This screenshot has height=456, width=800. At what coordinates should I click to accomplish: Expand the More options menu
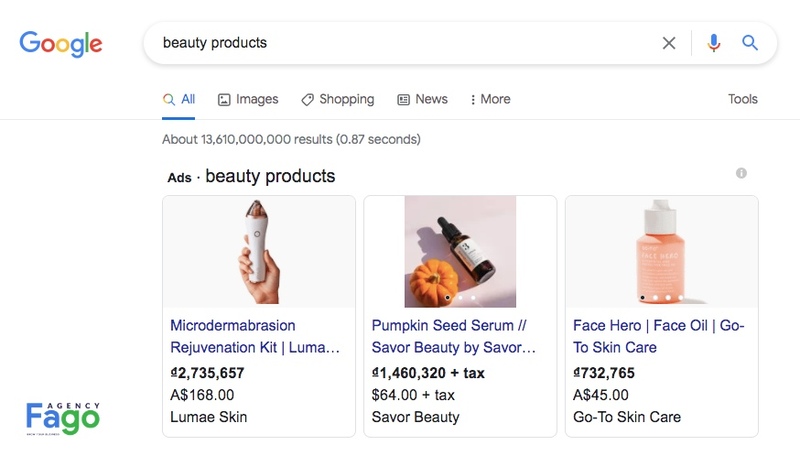pos(489,99)
